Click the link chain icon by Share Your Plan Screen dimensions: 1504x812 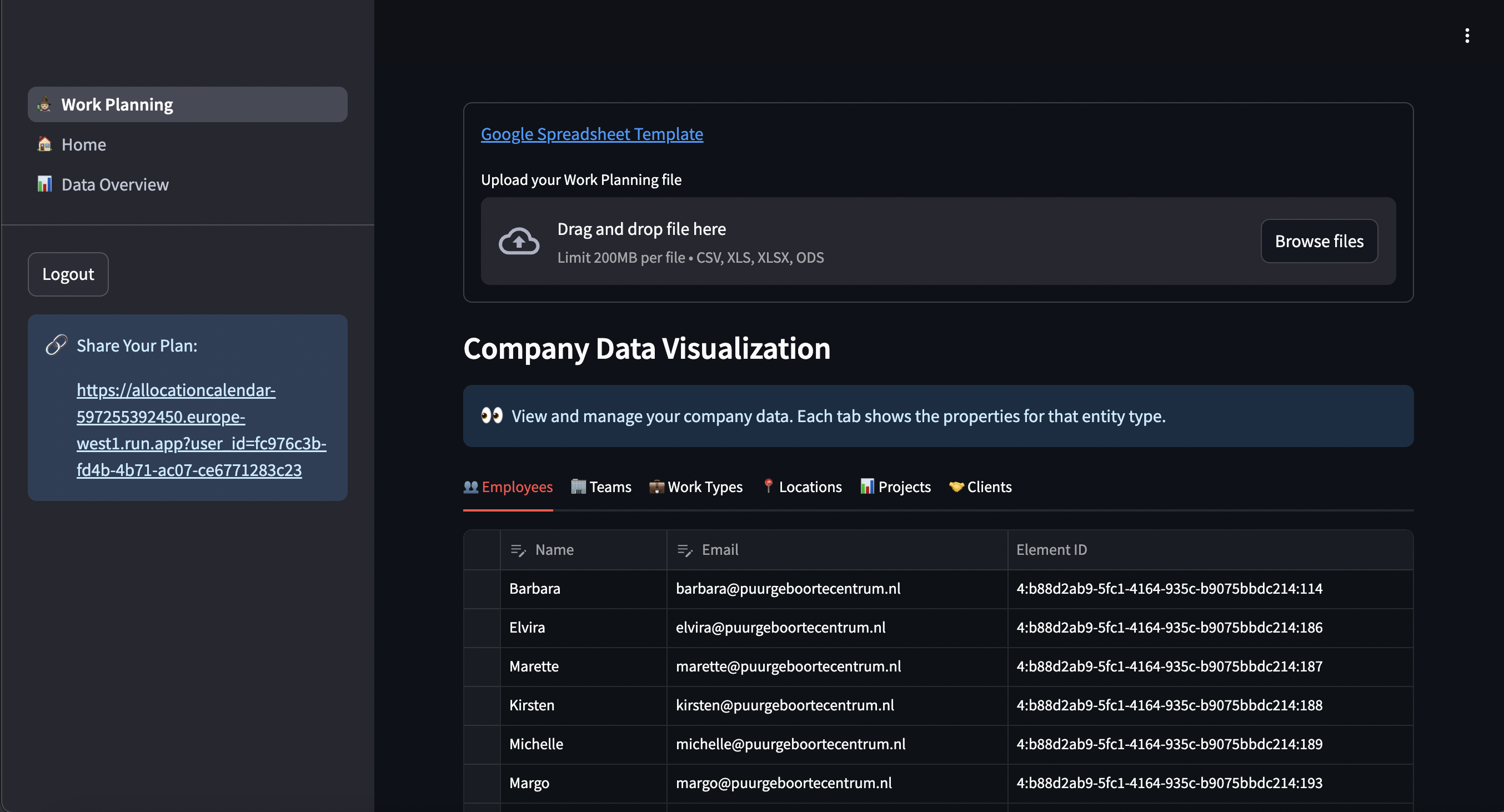(56, 345)
